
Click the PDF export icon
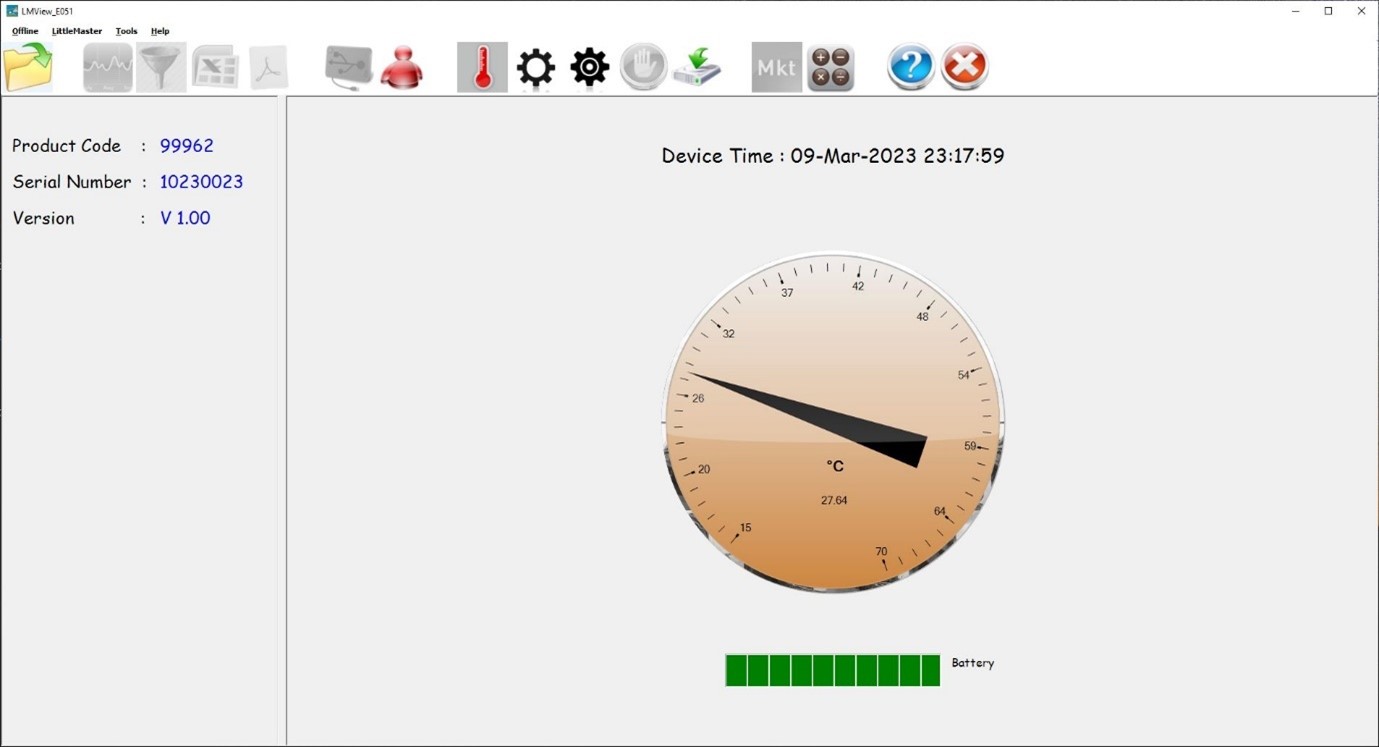[267, 66]
